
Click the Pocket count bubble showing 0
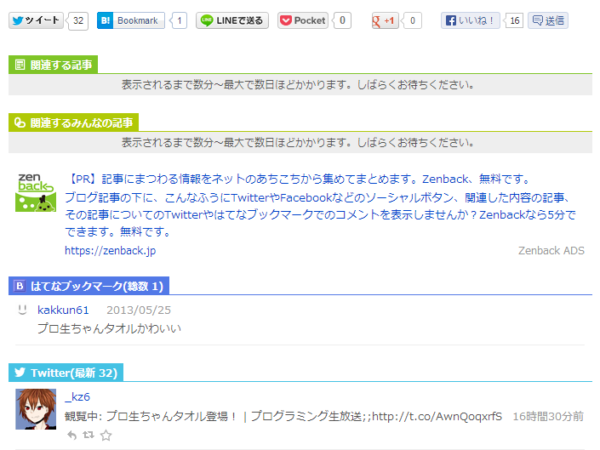pos(342,20)
